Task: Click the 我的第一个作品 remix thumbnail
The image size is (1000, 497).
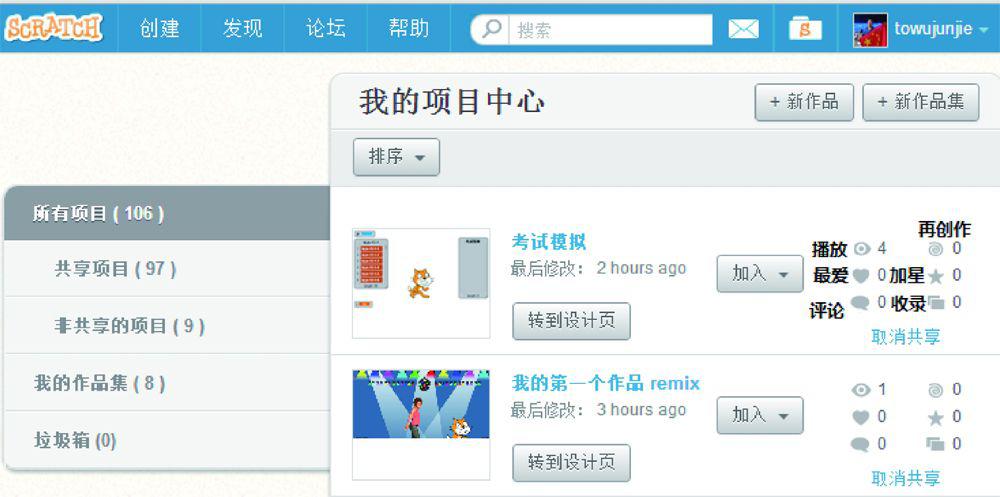Action: pos(421,424)
